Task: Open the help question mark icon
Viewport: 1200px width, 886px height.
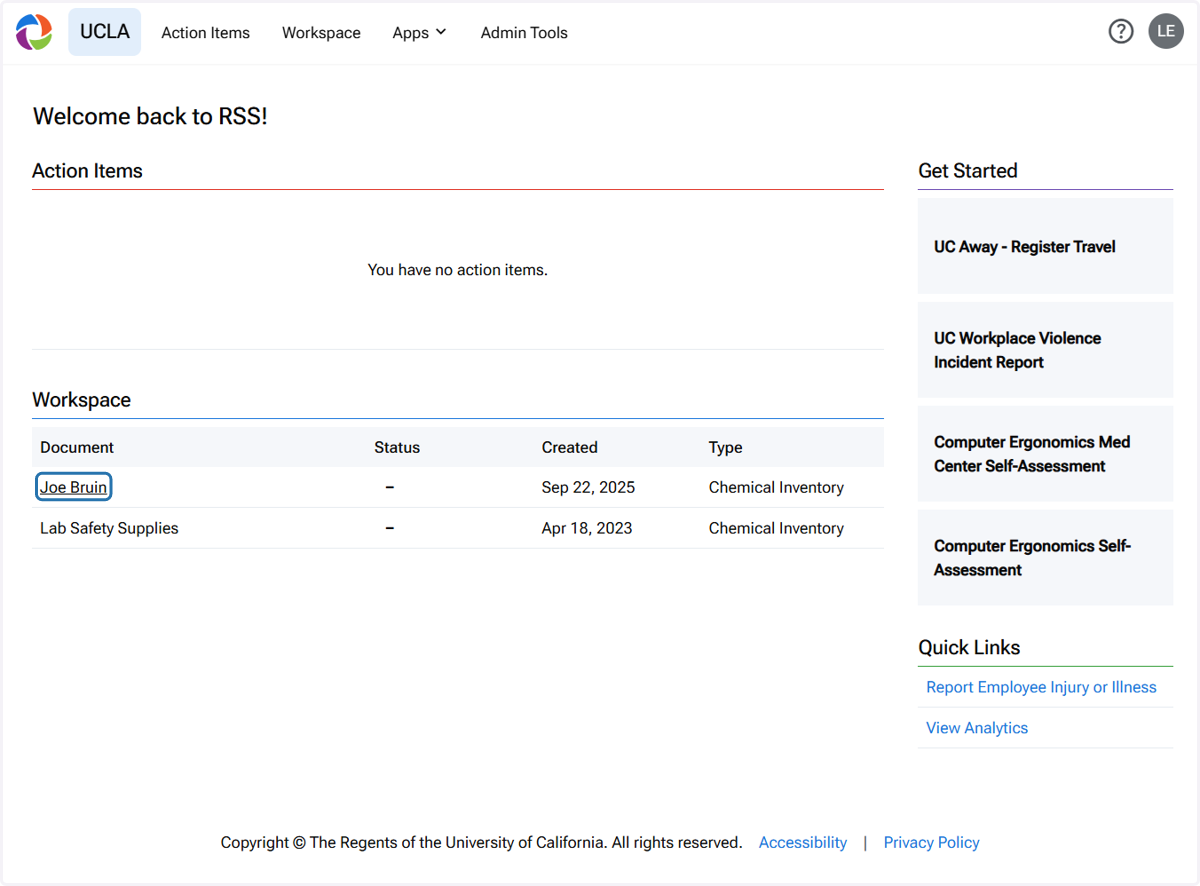Action: click(x=1121, y=32)
